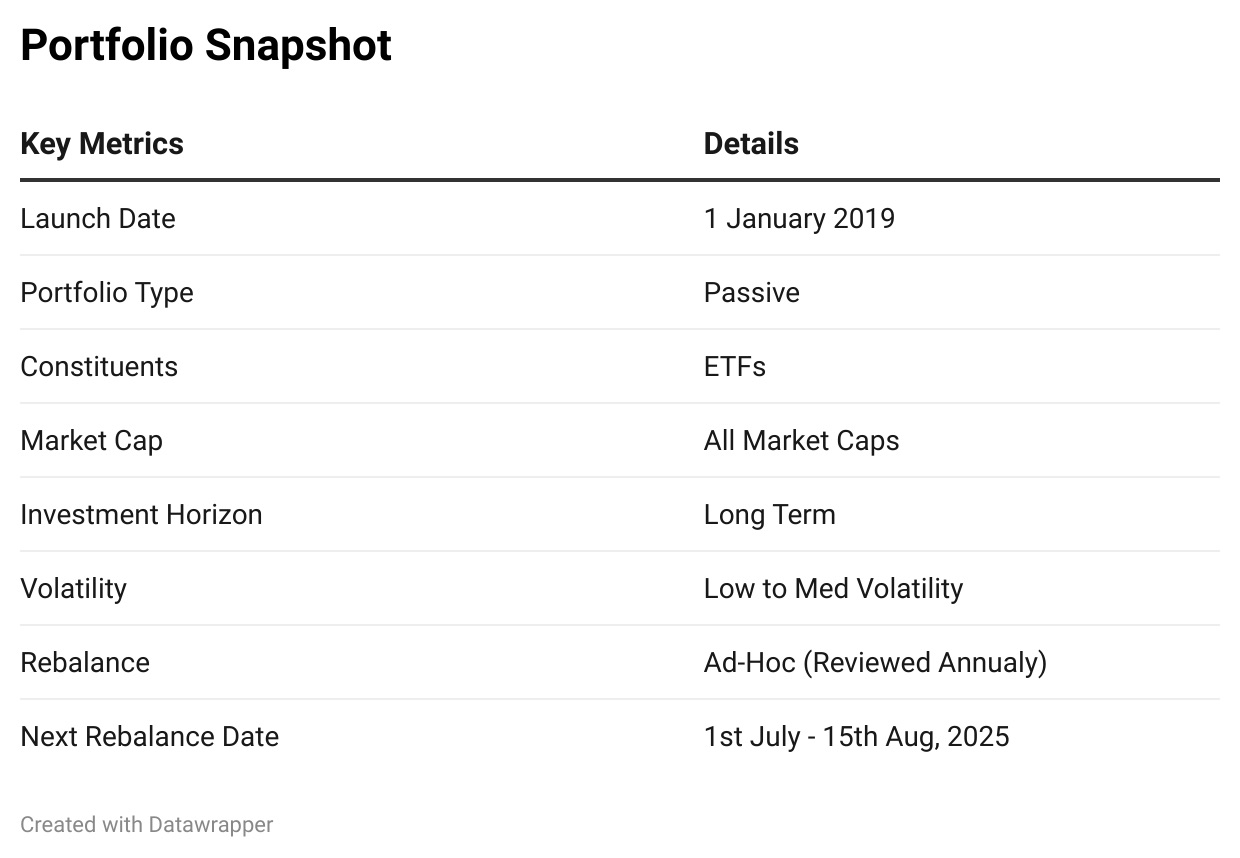Click the Ad-Hoc (Reviewed Annualy) value
This screenshot has height=858, width=1240.
click(876, 662)
